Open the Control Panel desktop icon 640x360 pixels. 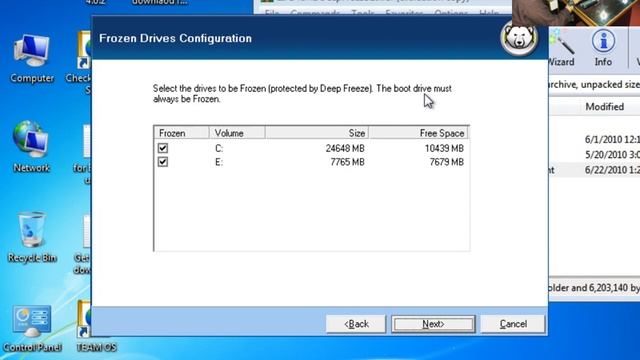click(x=32, y=328)
